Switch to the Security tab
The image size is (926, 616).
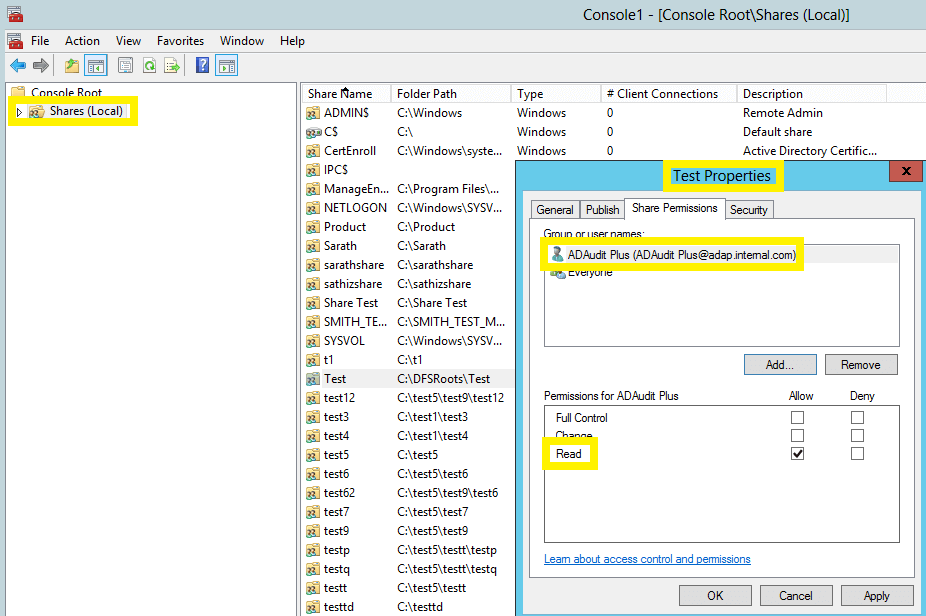click(x=749, y=209)
